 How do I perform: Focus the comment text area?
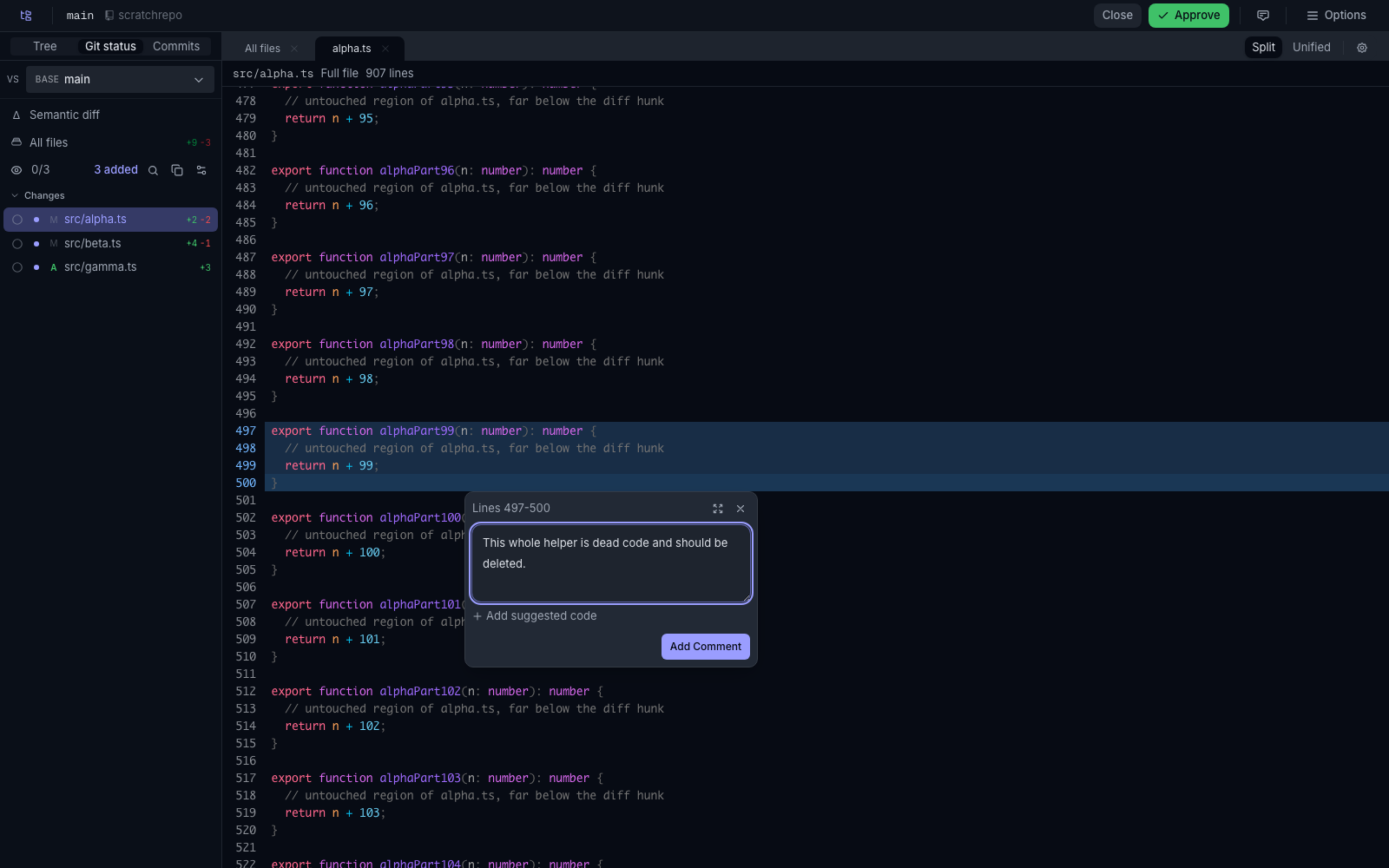610,563
